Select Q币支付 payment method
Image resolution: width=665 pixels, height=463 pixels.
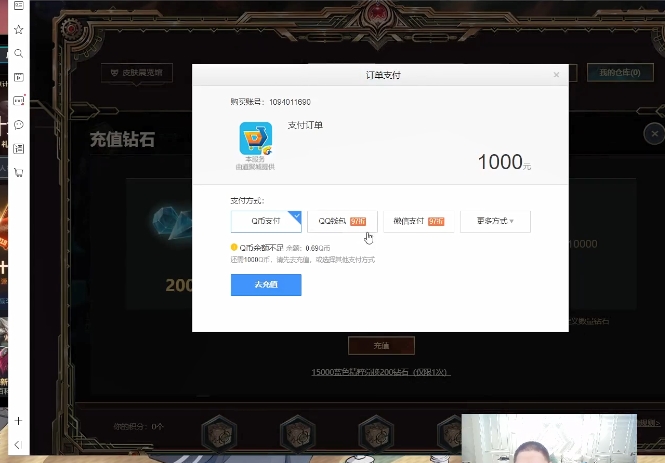point(266,221)
